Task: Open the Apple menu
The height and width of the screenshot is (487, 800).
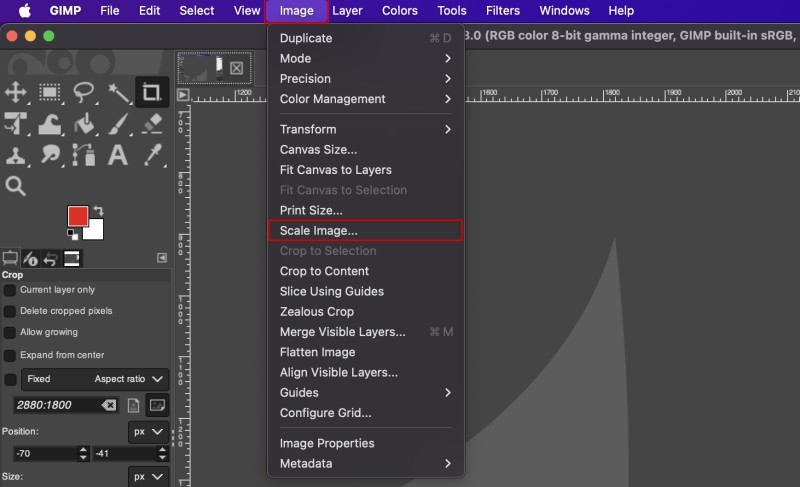Action: pos(24,11)
